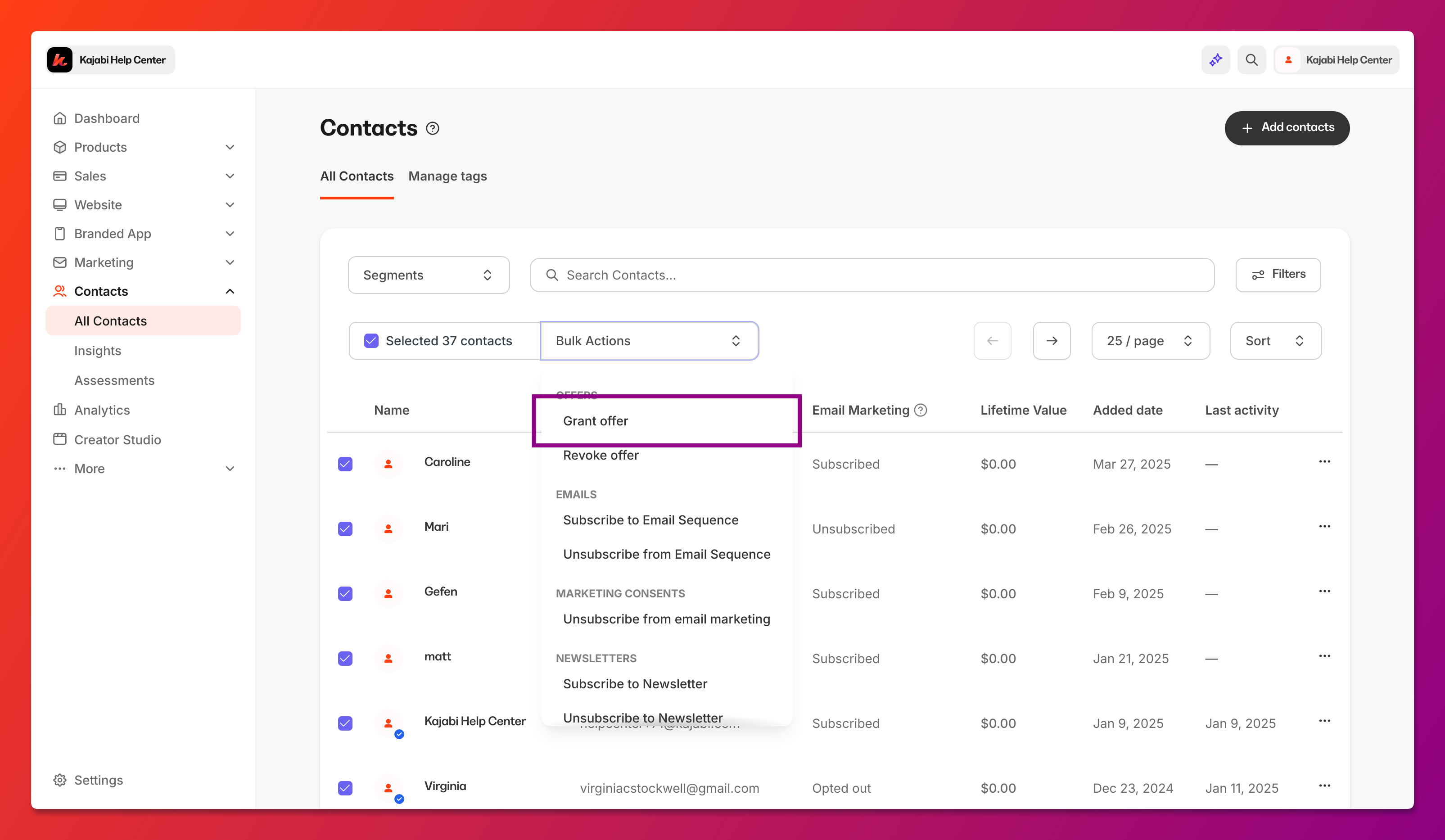Click the Website monitor icon

(59, 205)
